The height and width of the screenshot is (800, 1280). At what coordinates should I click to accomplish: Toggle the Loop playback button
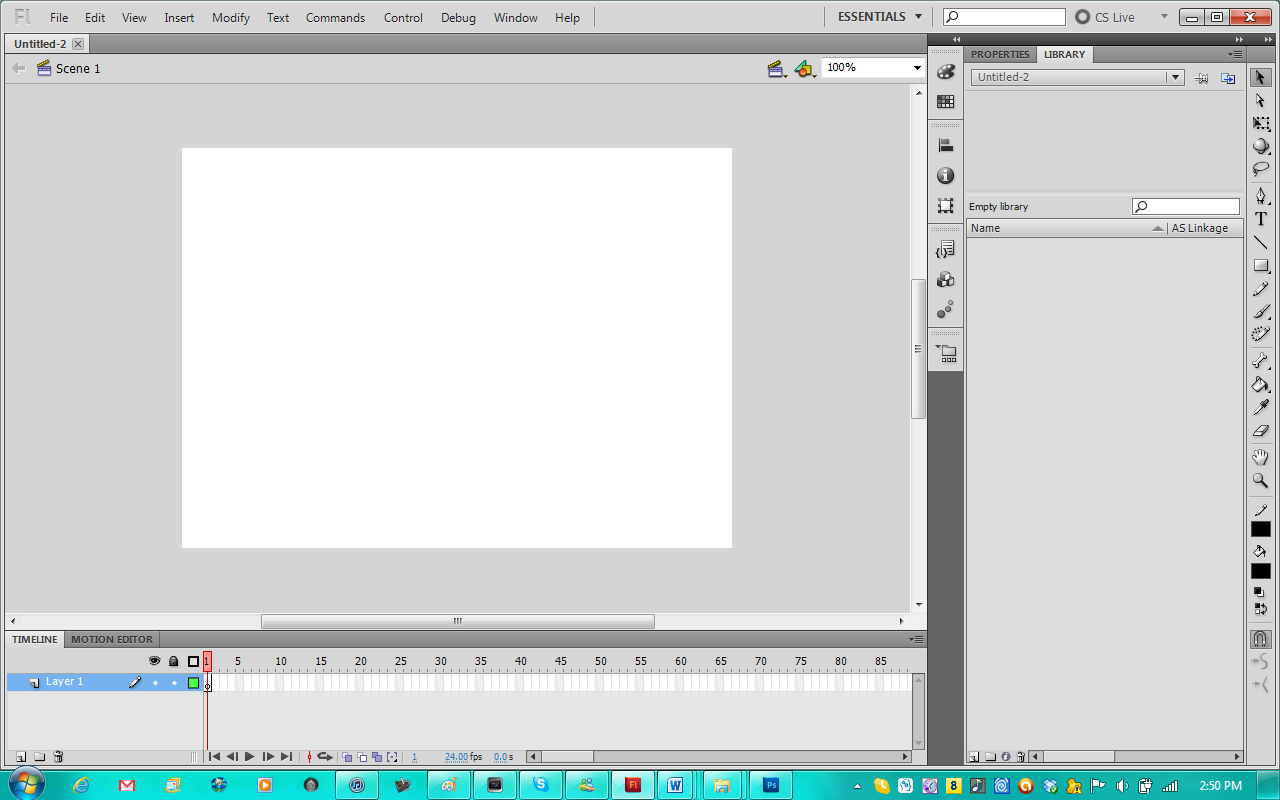tap(325, 757)
